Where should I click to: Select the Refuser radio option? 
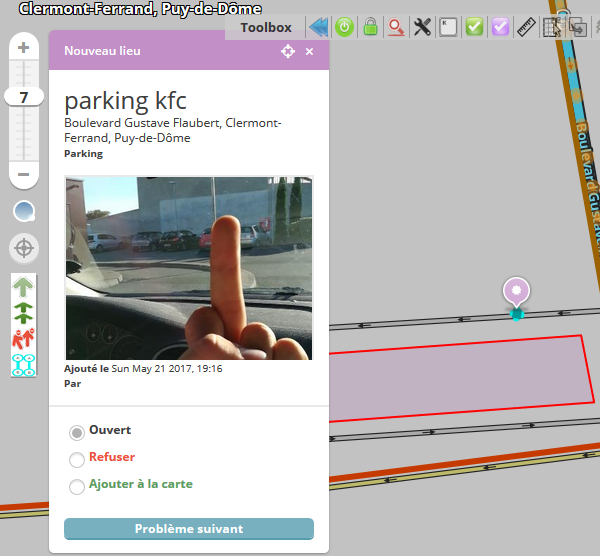click(77, 459)
